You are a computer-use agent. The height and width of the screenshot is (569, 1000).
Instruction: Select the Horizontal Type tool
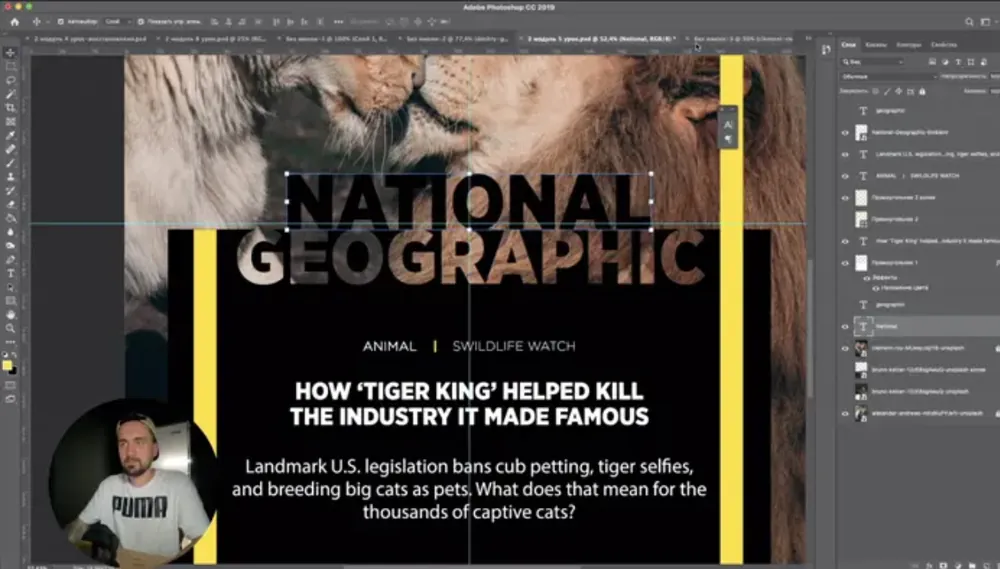pyautogui.click(x=10, y=273)
